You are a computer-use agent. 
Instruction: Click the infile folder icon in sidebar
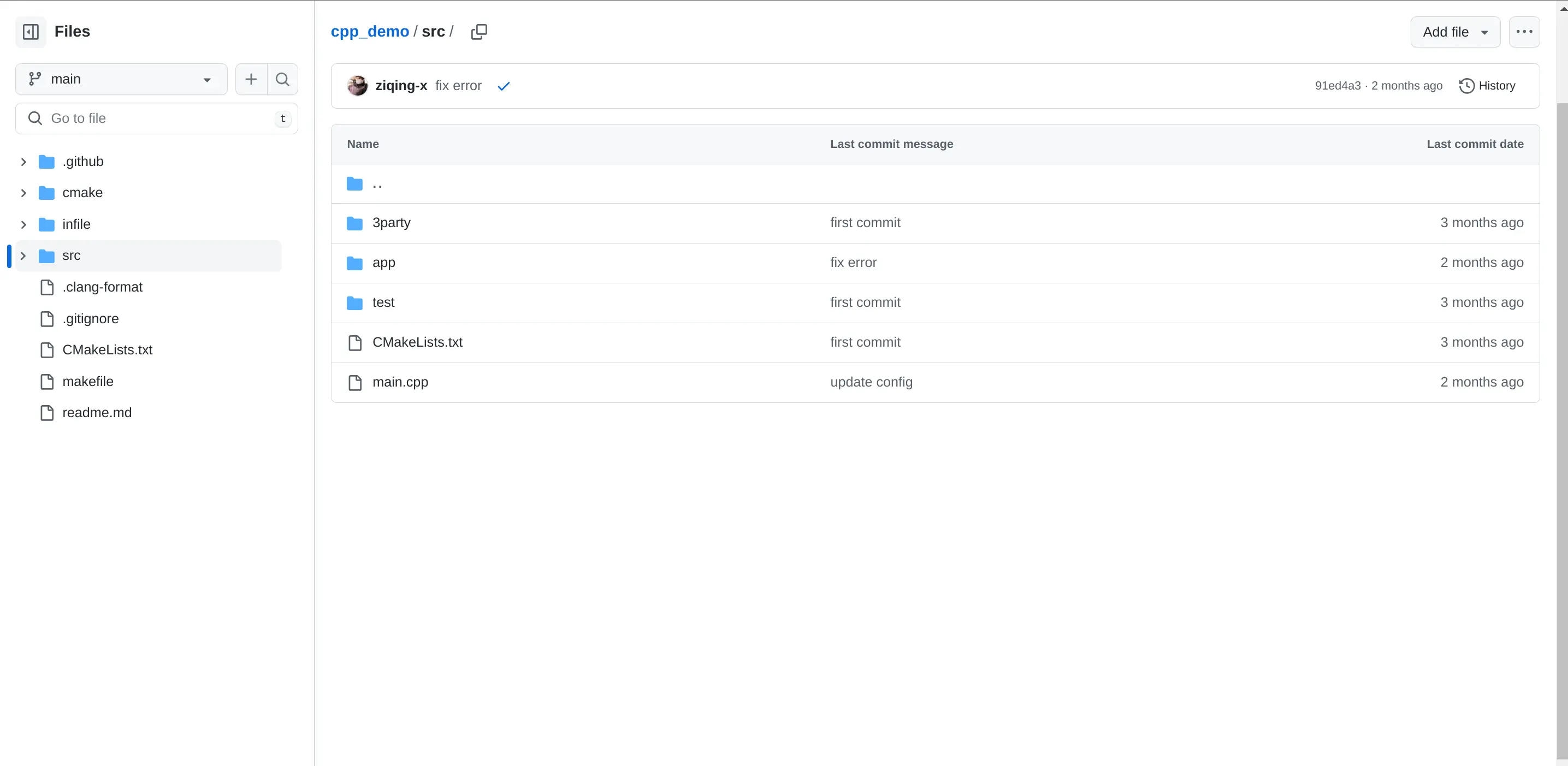tap(46, 224)
